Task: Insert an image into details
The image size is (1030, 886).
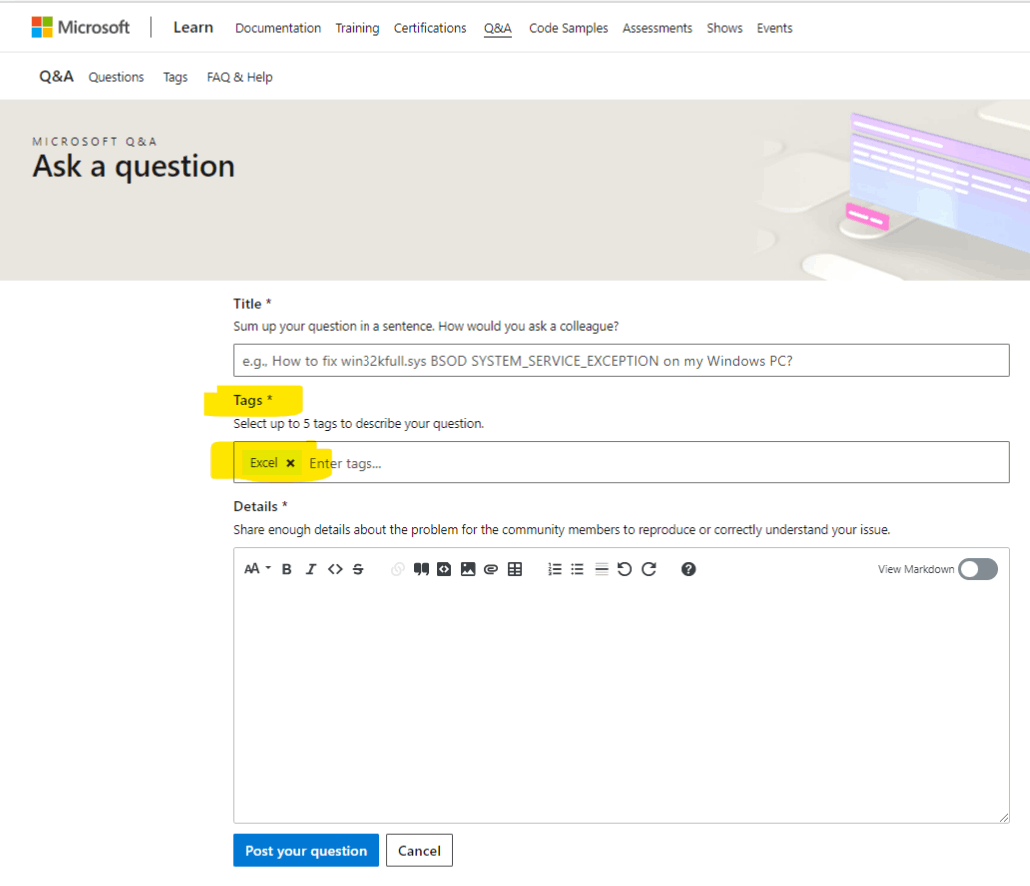Action: pyautogui.click(x=468, y=569)
